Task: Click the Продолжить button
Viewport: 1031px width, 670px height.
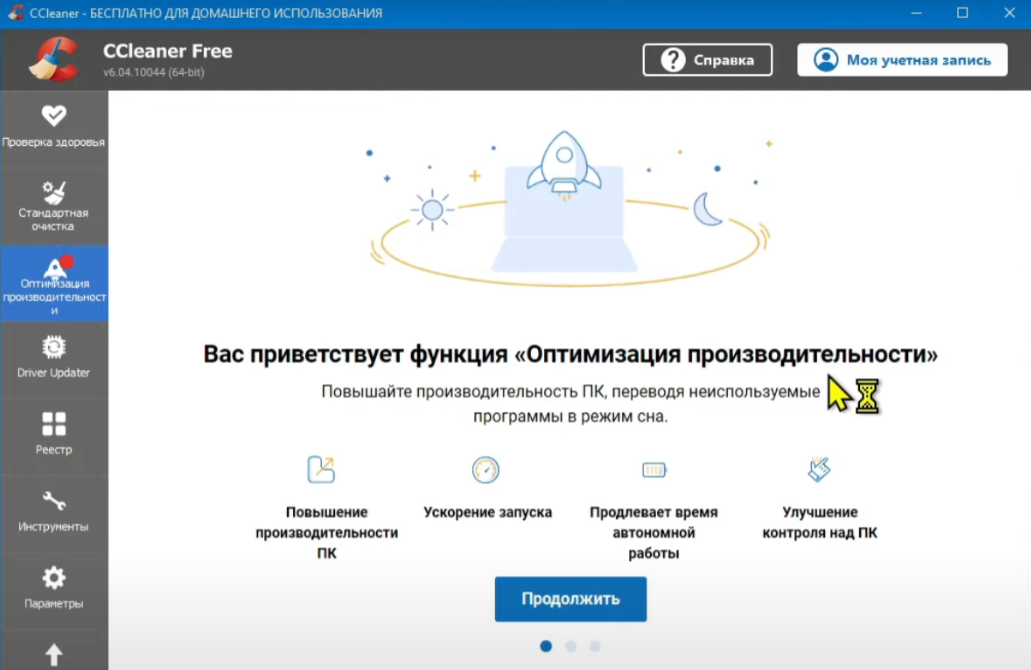Action: coord(571,599)
